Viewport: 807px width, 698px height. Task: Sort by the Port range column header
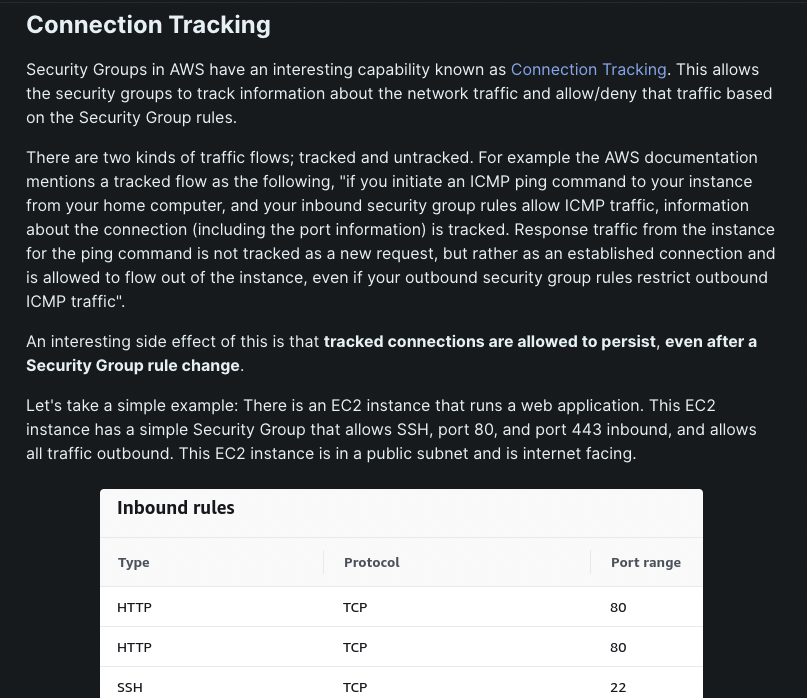[x=645, y=562]
